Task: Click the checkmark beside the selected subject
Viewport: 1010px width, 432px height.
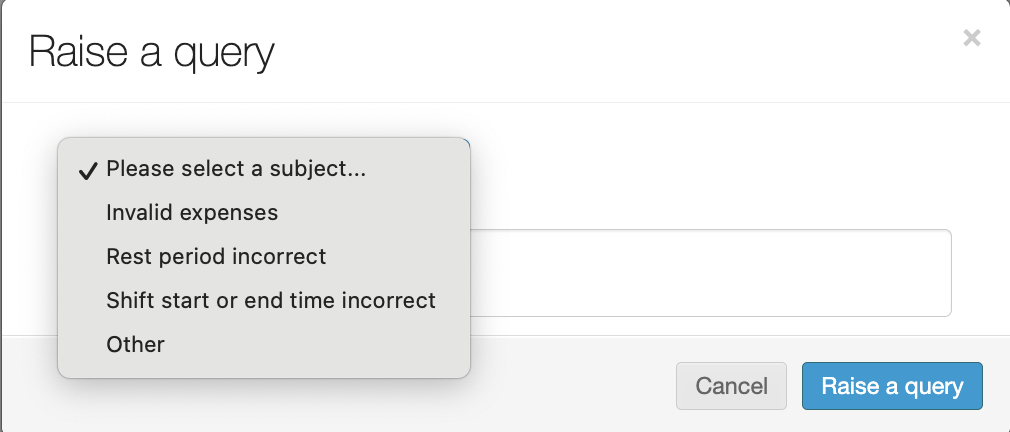Action: (87, 170)
